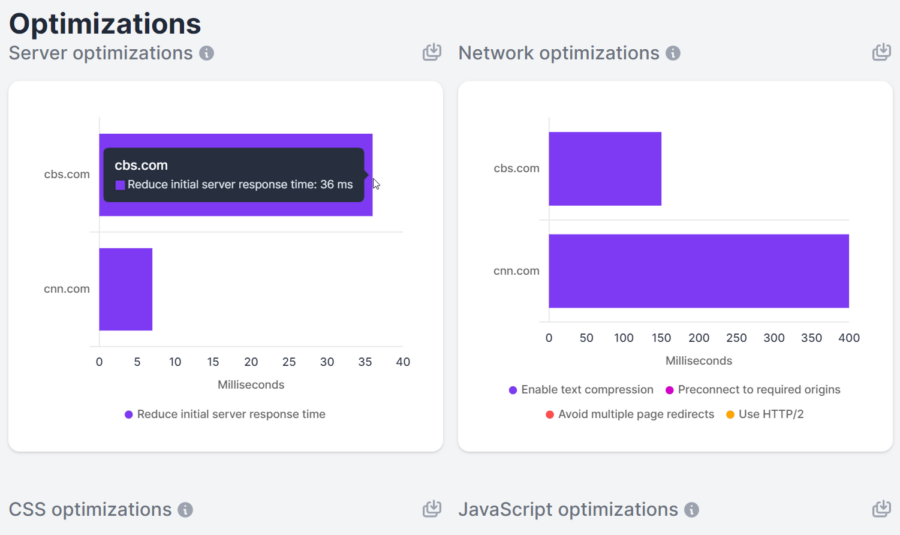Click the cnn.com label in Server chart
Screen dimensions: 900x535
click(67, 289)
